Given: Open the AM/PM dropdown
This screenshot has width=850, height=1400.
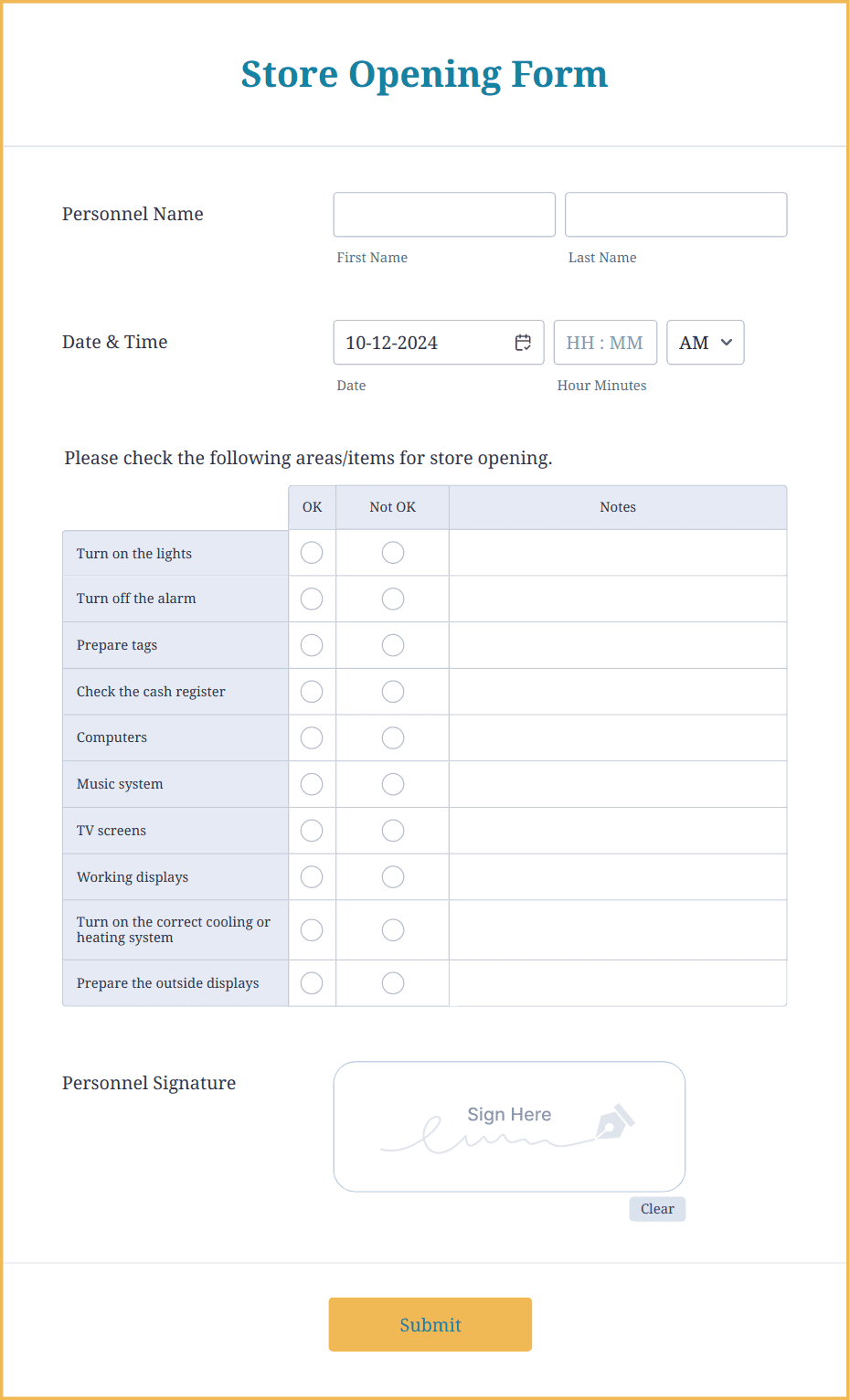Looking at the screenshot, I should tap(705, 342).
